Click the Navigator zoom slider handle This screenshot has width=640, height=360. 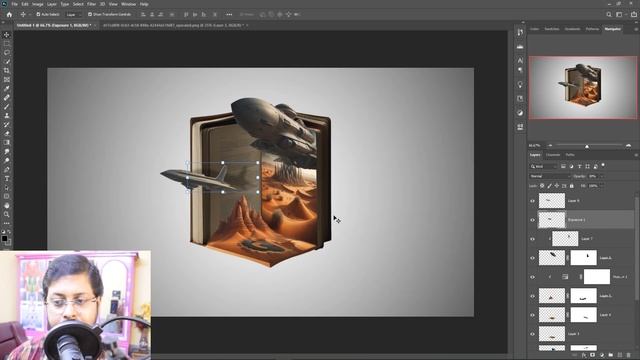(587, 146)
